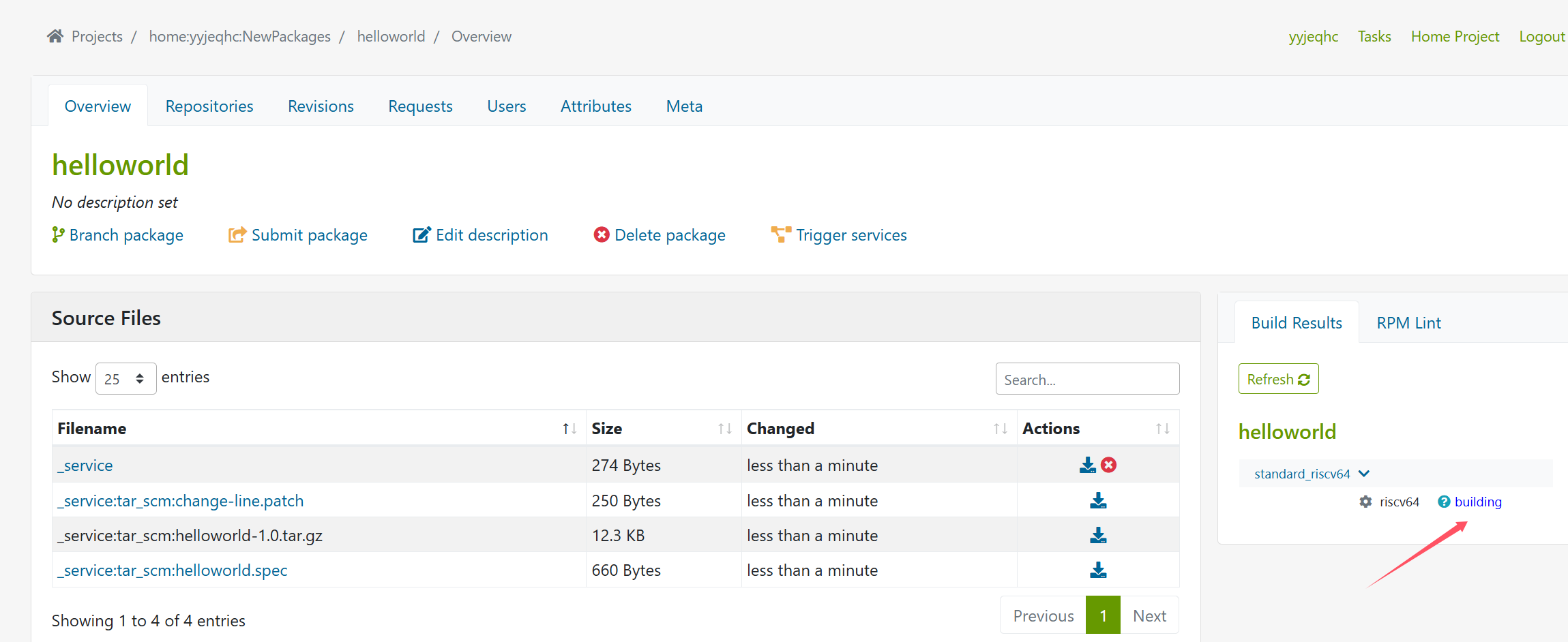1568x642 pixels.
Task: Click the building status help icon
Action: [1444, 502]
